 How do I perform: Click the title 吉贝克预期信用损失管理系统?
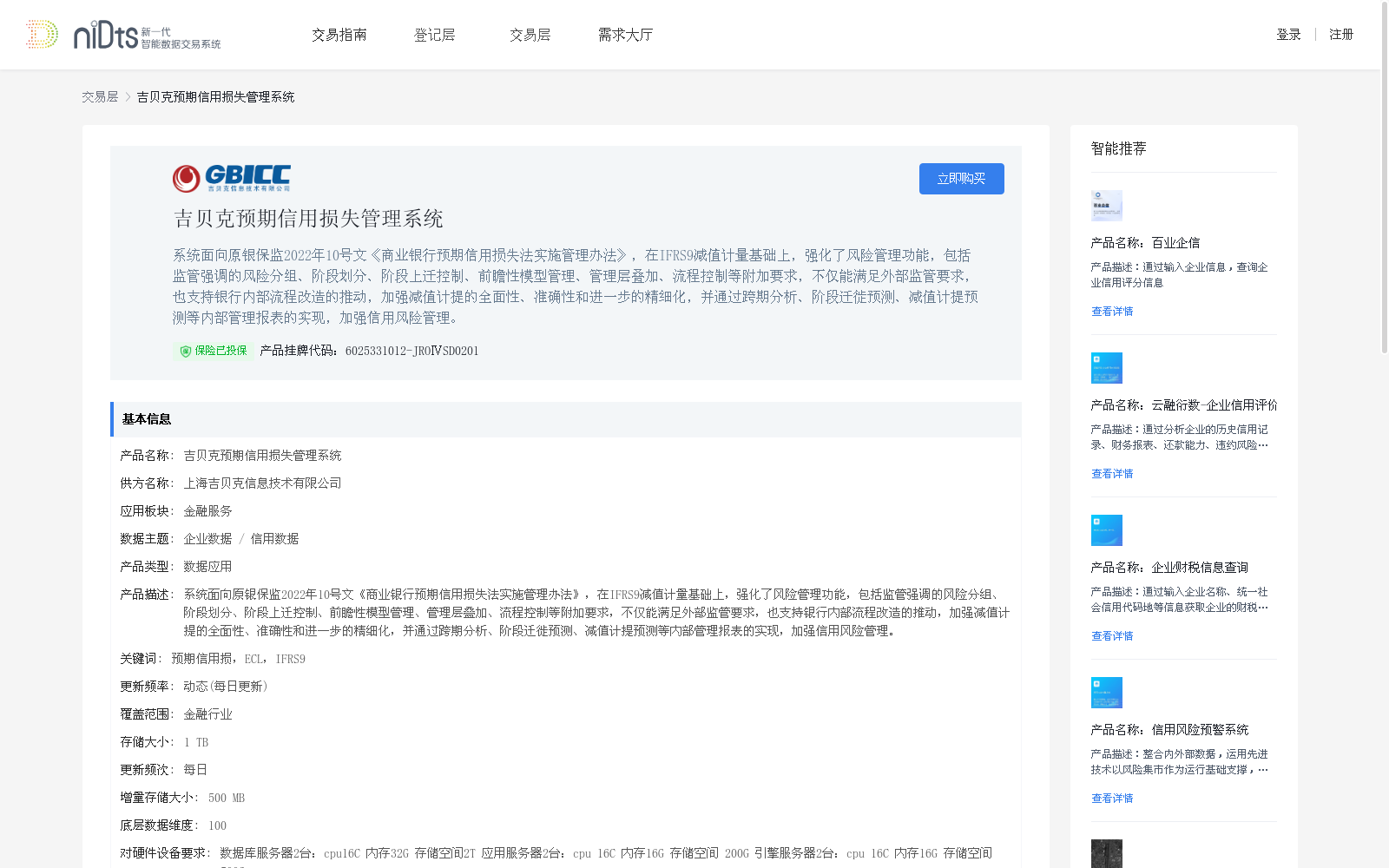tap(308, 219)
